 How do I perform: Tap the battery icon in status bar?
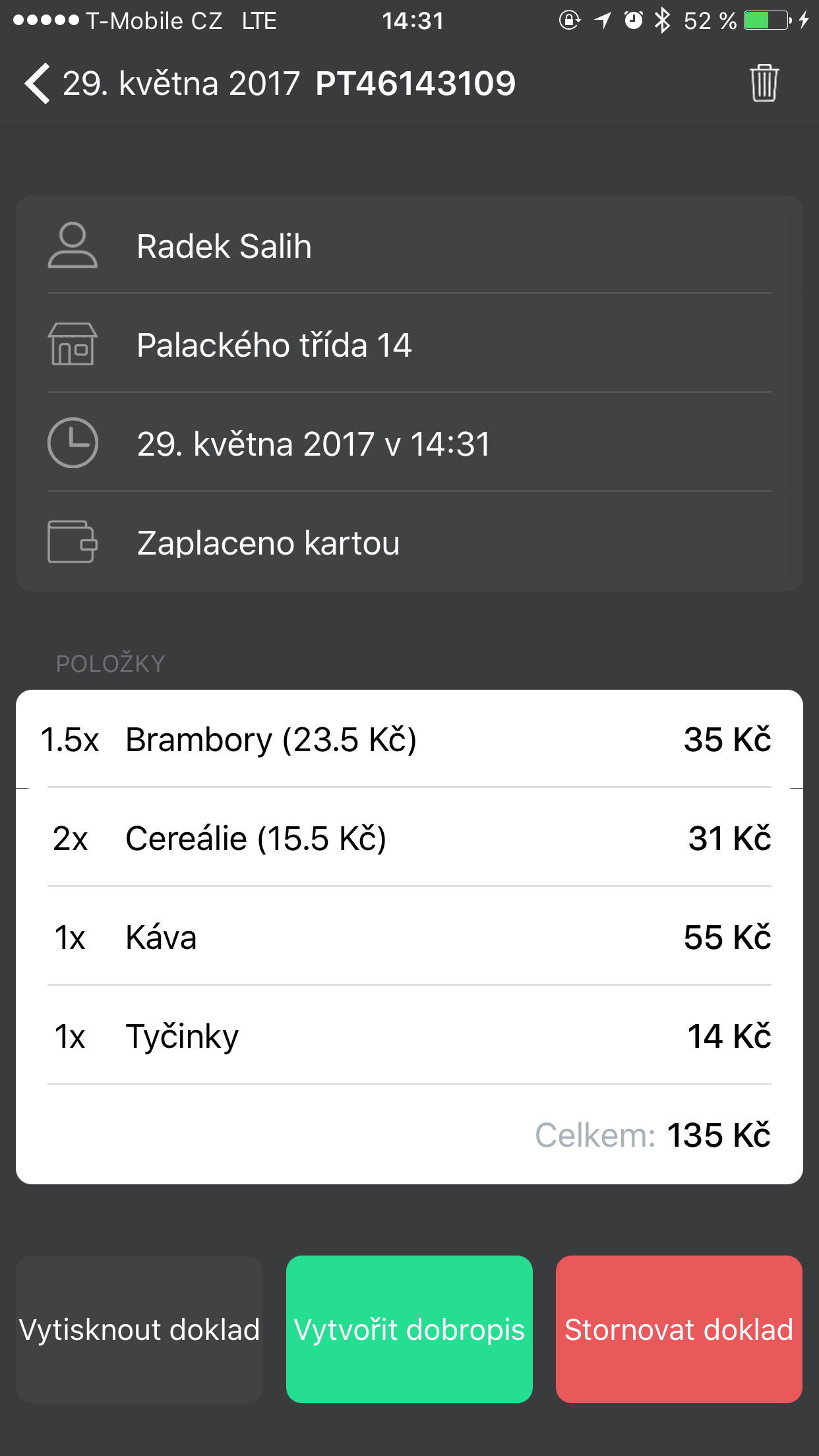[x=768, y=21]
